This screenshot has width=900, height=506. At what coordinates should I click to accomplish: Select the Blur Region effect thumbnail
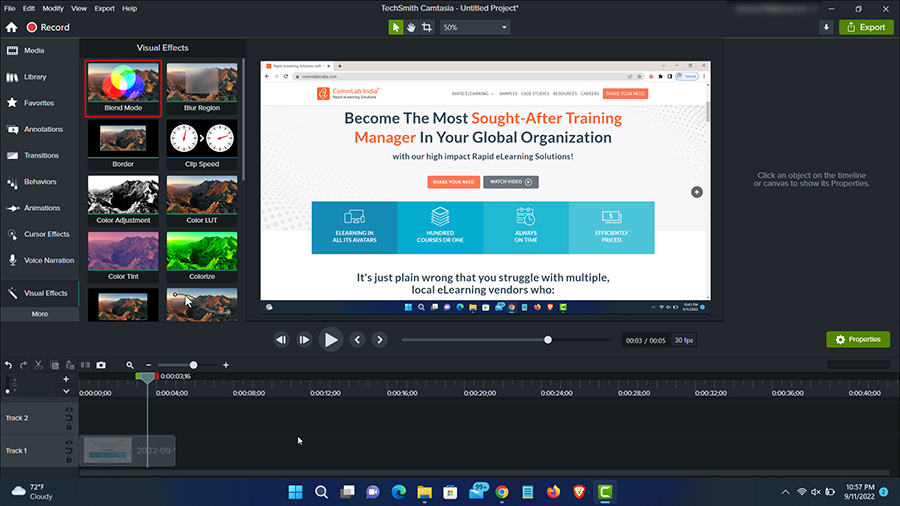[202, 88]
